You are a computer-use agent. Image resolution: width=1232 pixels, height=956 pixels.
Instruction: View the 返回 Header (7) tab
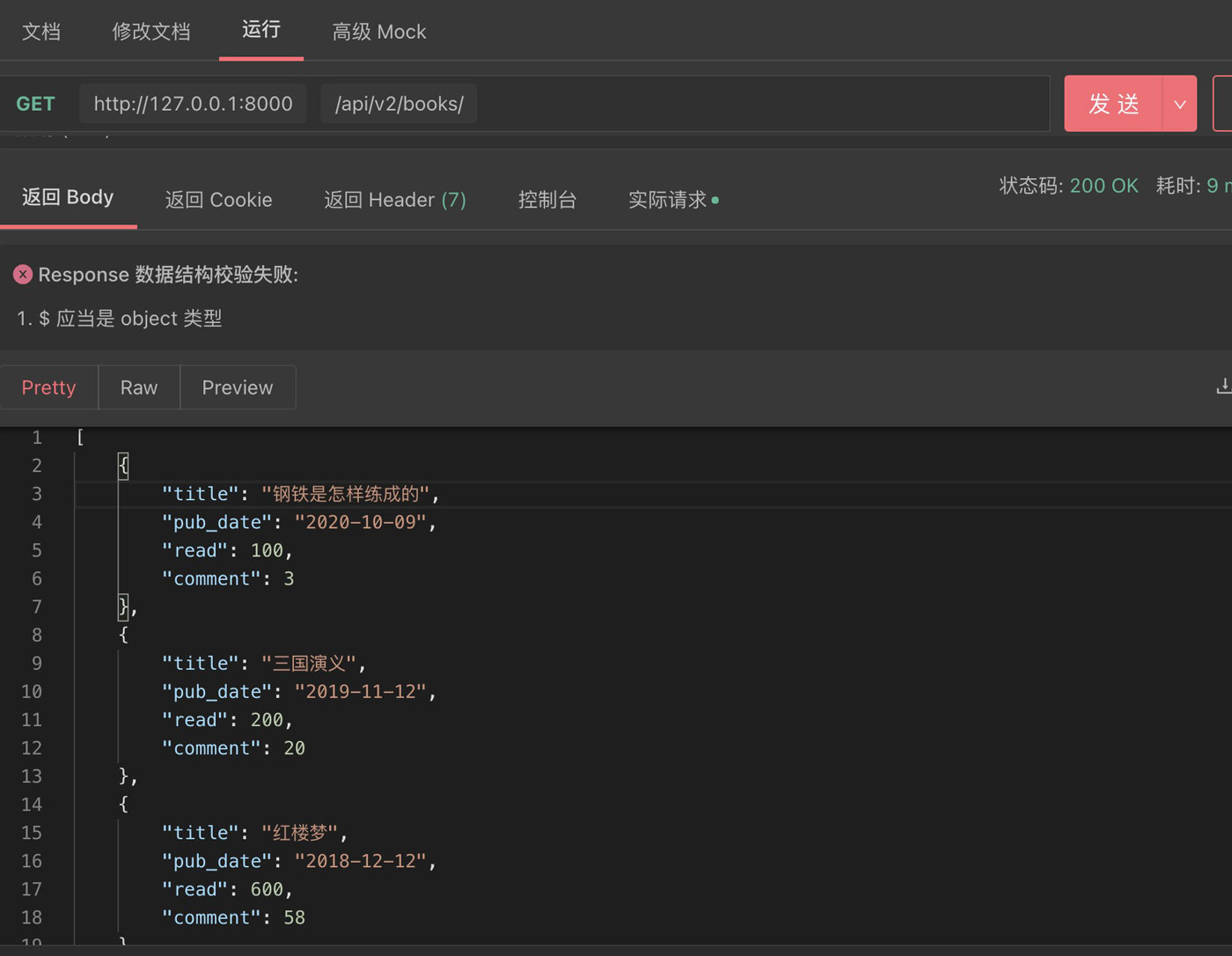(394, 200)
